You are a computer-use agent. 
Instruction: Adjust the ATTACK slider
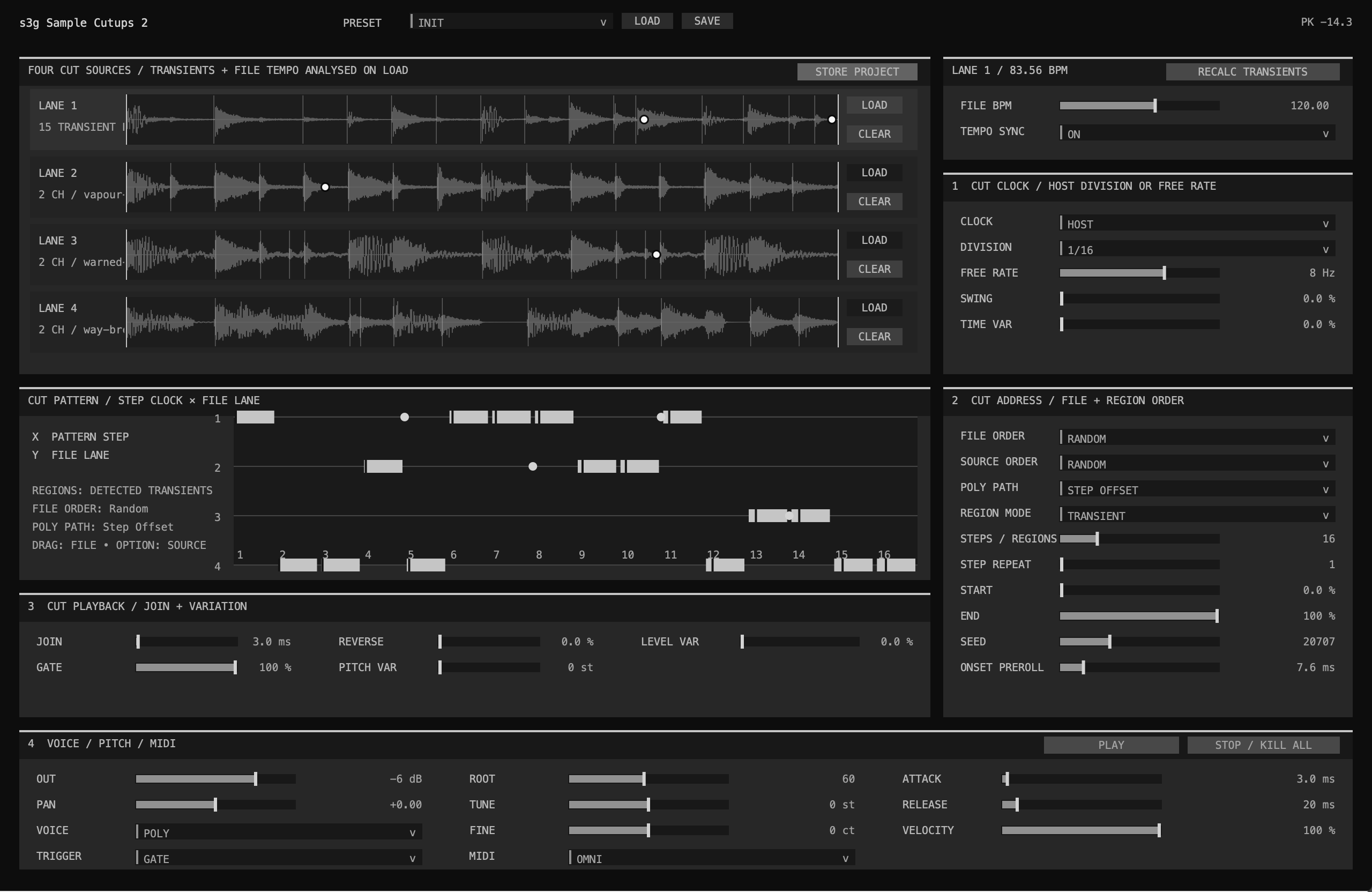(1082, 779)
